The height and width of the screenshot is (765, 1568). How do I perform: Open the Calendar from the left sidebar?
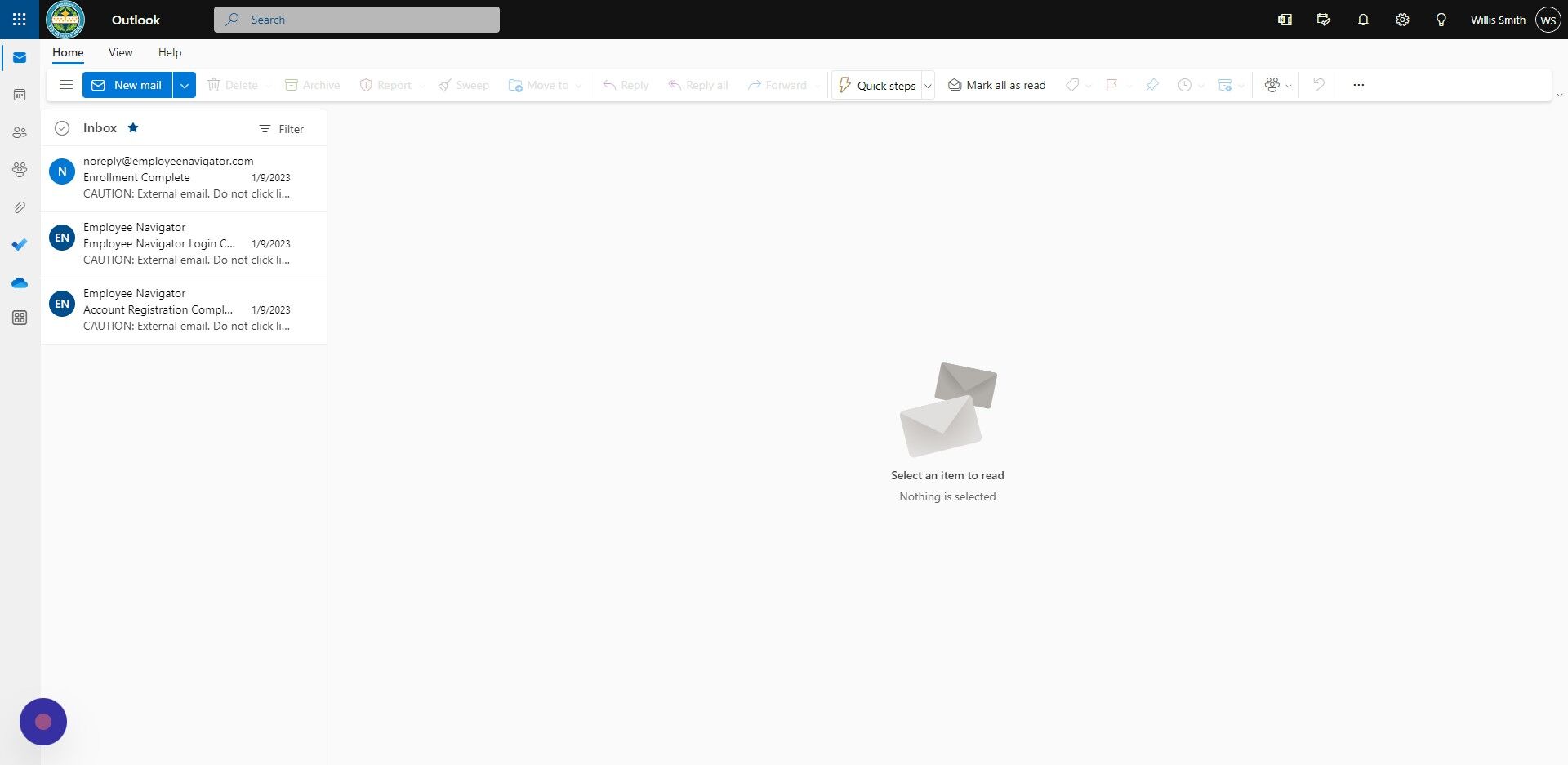(x=19, y=95)
